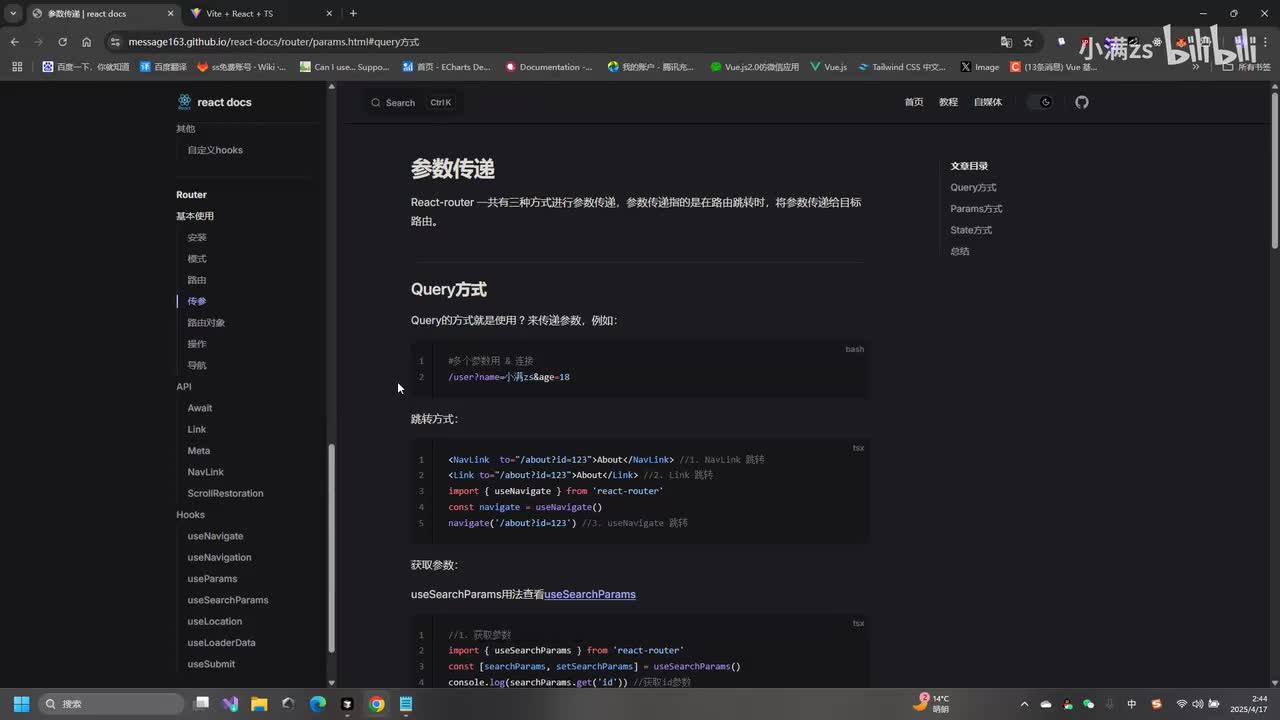Open Link in the API section
This screenshot has height=720, width=1280.
click(196, 429)
